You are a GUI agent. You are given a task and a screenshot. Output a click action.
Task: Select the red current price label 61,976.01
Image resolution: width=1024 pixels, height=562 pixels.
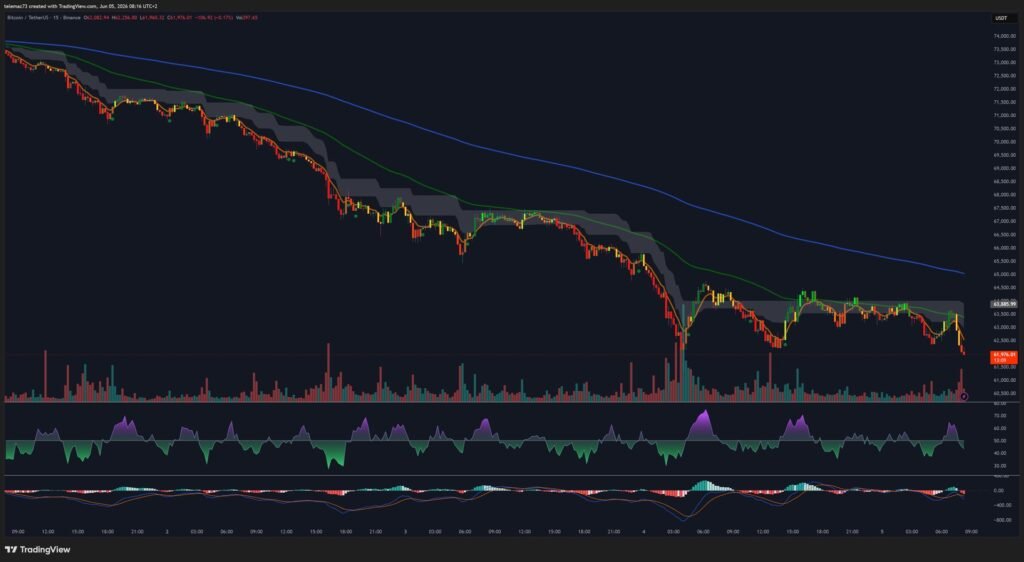coord(1004,357)
